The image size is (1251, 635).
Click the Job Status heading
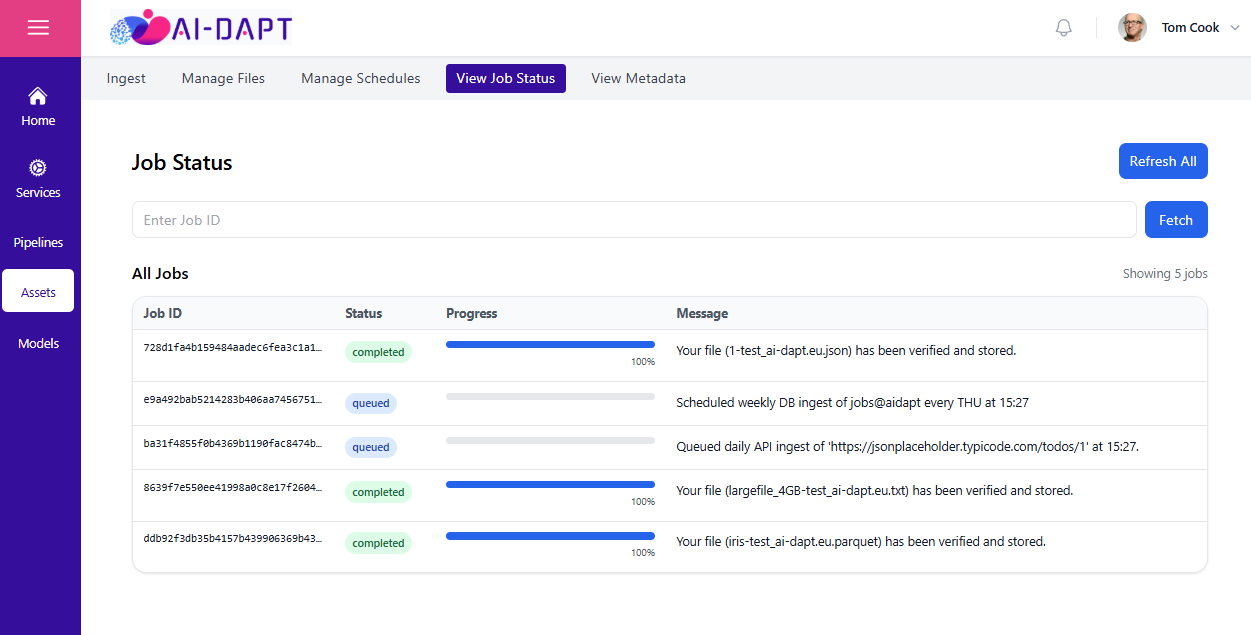coord(182,163)
